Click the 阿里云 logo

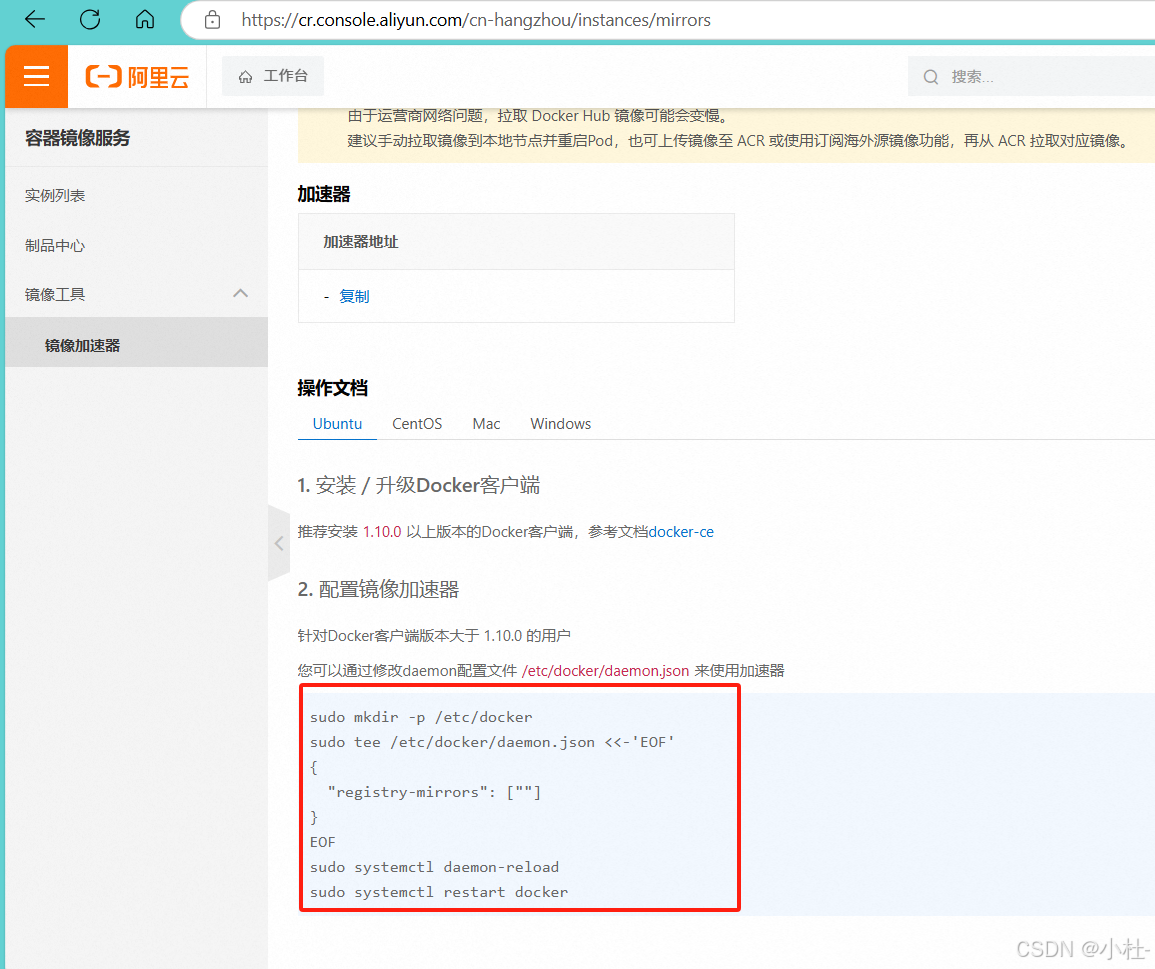pos(138,77)
